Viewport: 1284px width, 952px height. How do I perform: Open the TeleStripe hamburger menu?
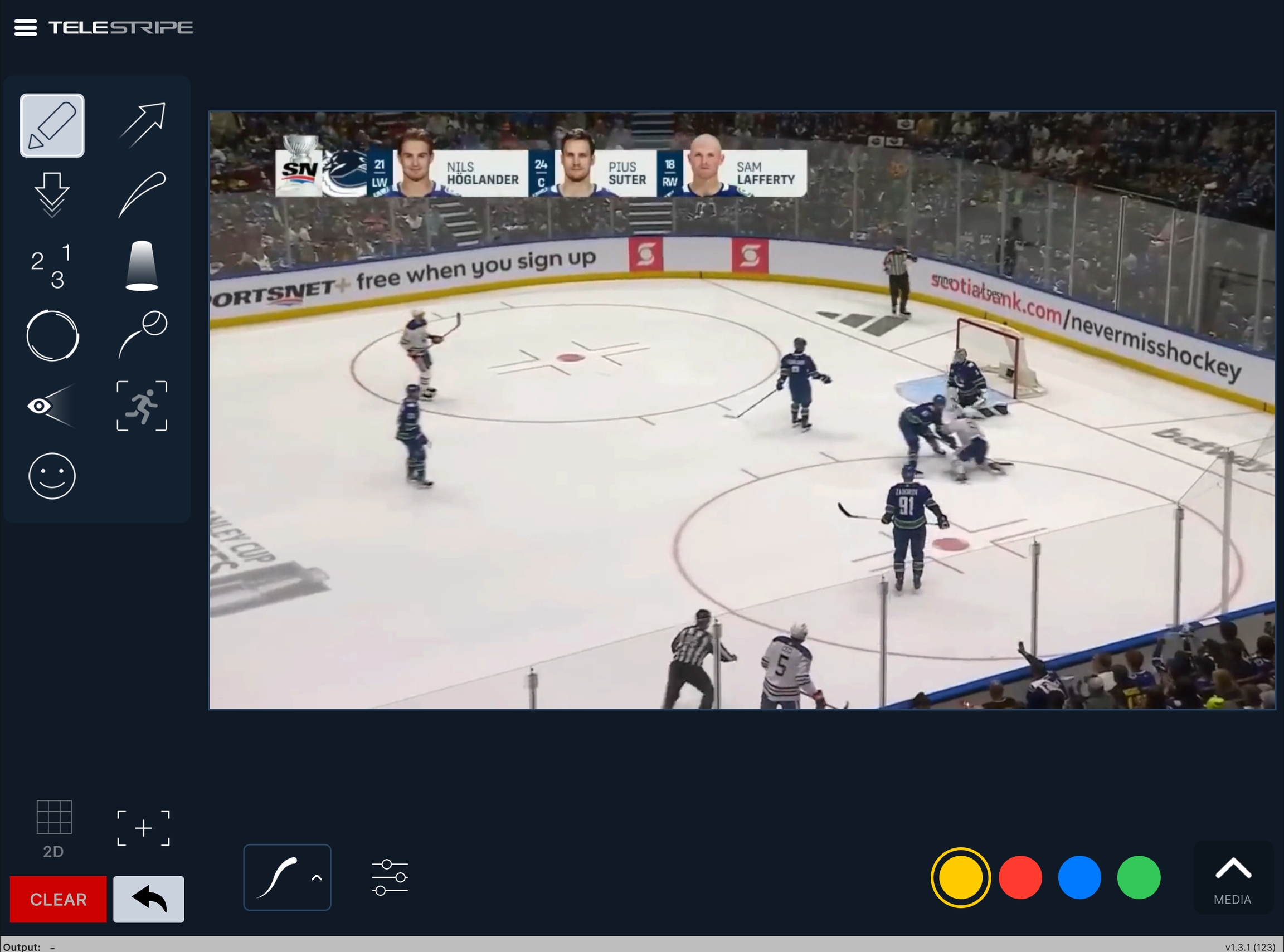click(26, 27)
